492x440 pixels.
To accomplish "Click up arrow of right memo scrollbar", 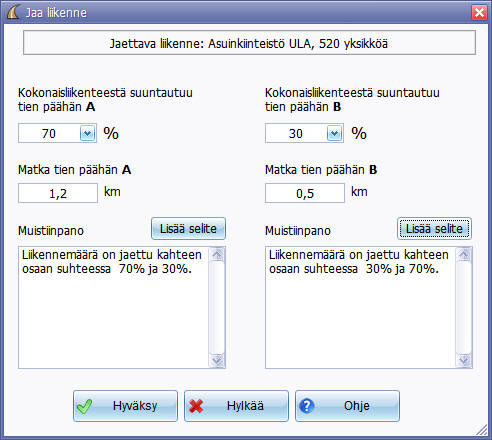I will coord(464,255).
